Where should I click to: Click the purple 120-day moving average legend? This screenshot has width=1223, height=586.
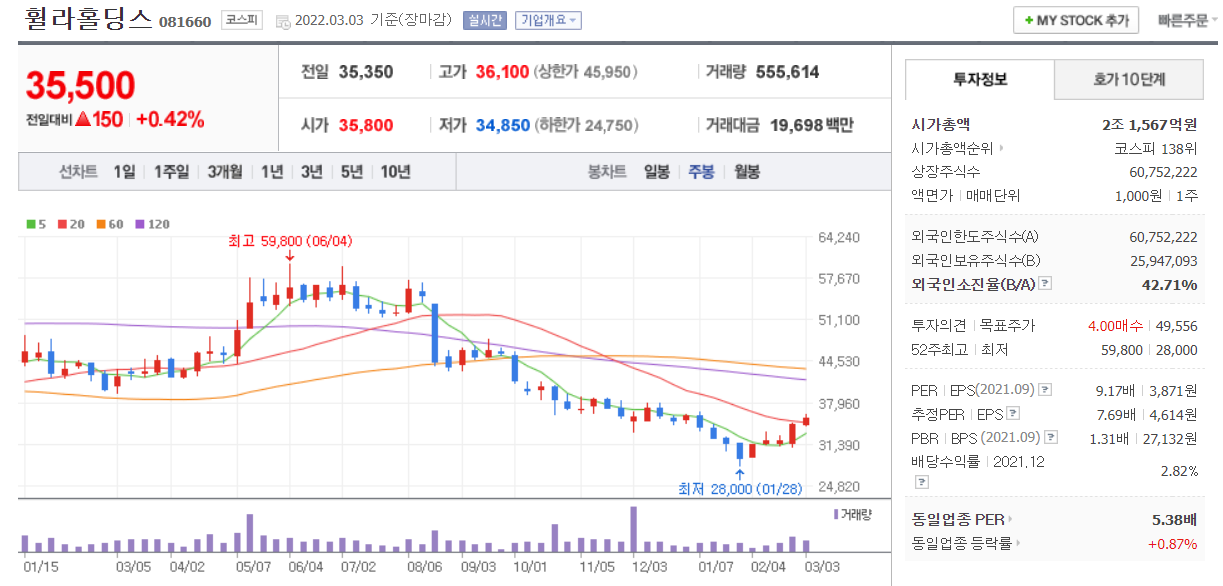tap(152, 224)
